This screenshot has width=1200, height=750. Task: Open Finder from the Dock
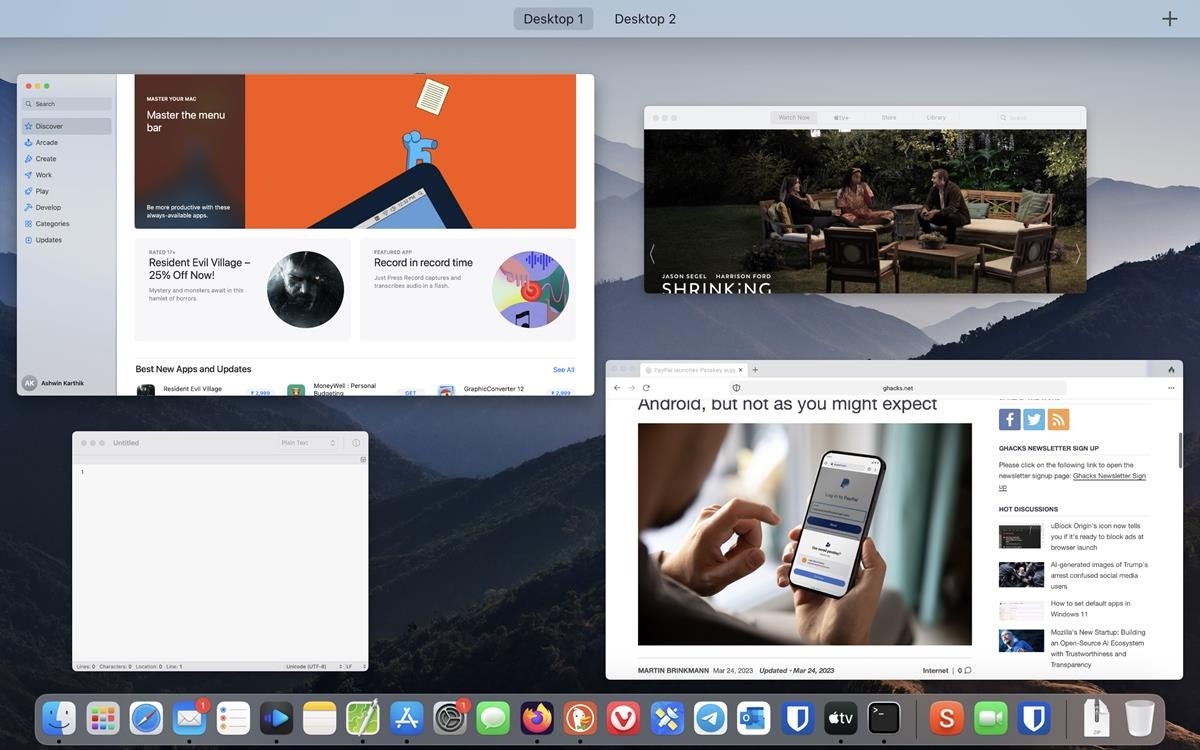[59, 717]
